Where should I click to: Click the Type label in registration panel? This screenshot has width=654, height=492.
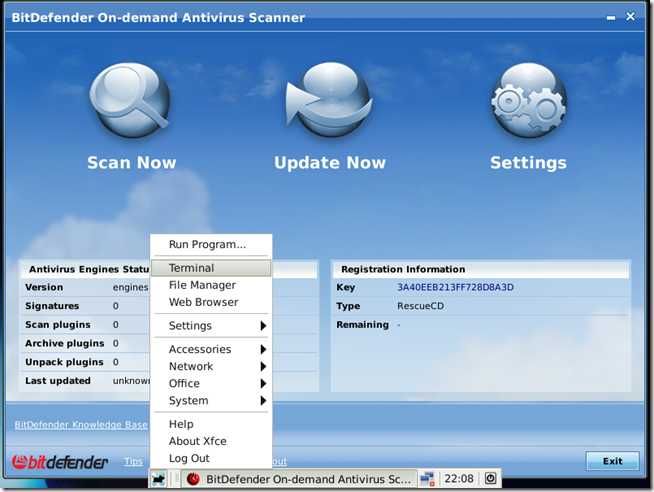(348, 306)
